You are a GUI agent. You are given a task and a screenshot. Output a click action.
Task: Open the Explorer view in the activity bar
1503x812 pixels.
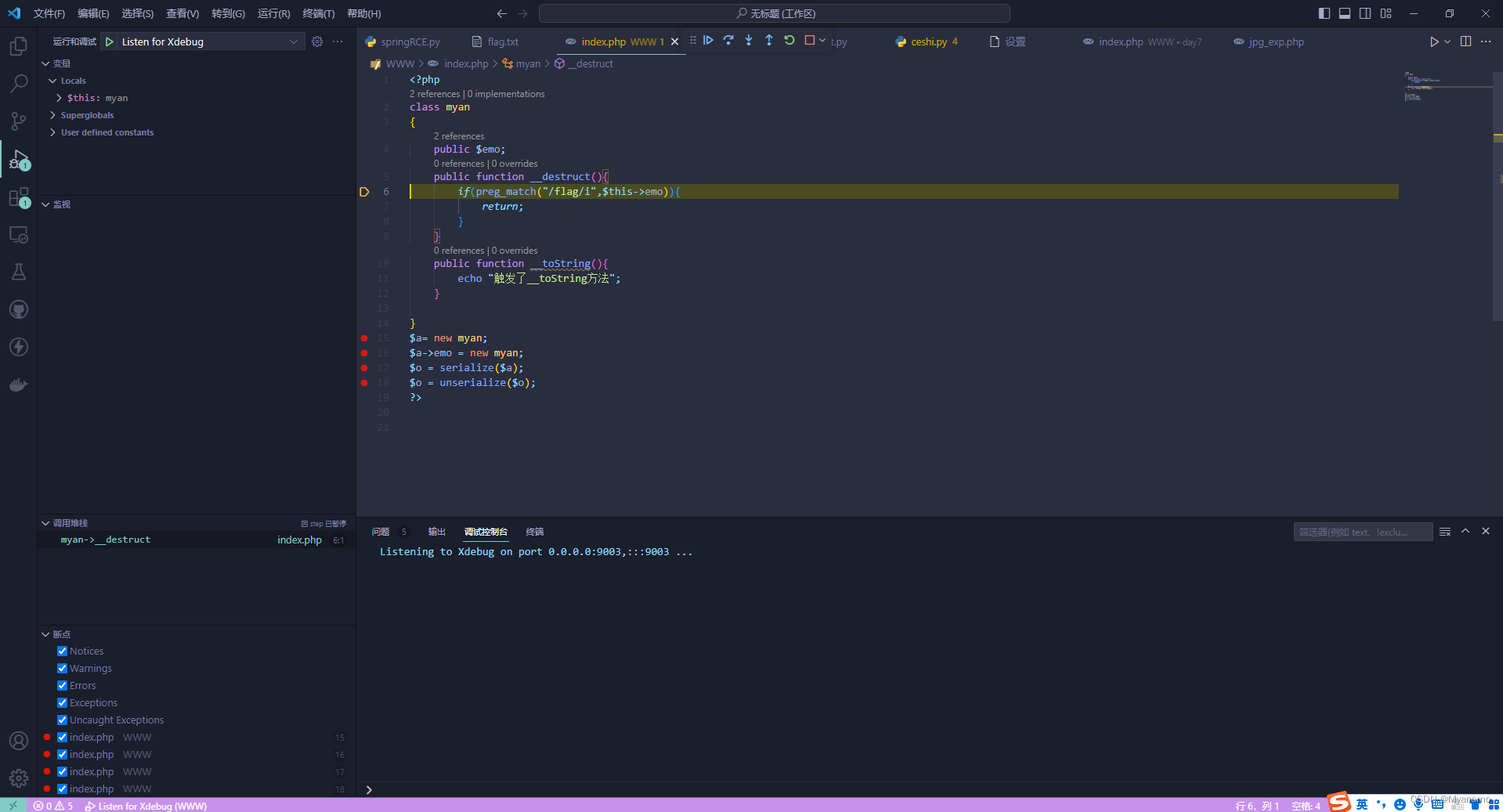[19, 46]
